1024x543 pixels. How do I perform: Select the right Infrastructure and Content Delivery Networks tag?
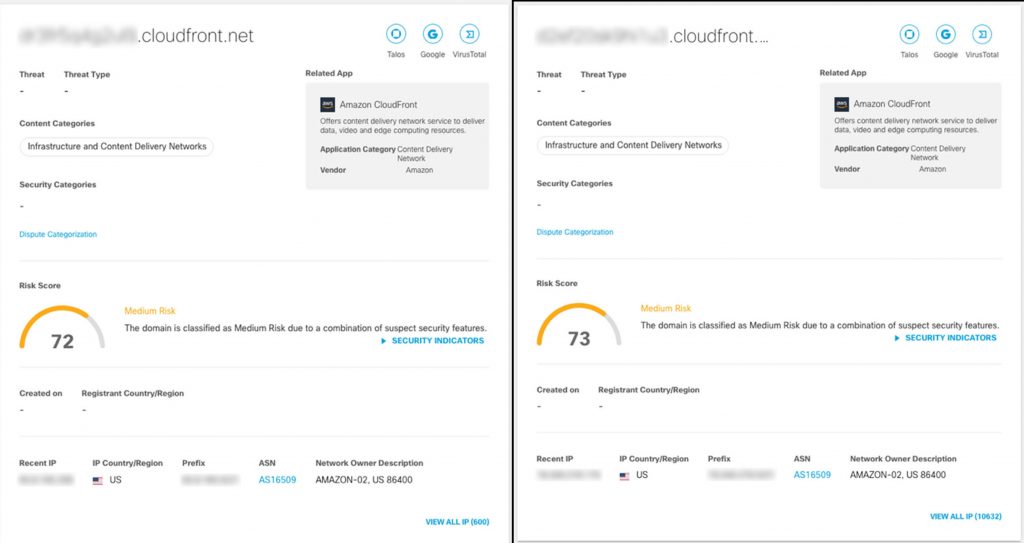632,145
